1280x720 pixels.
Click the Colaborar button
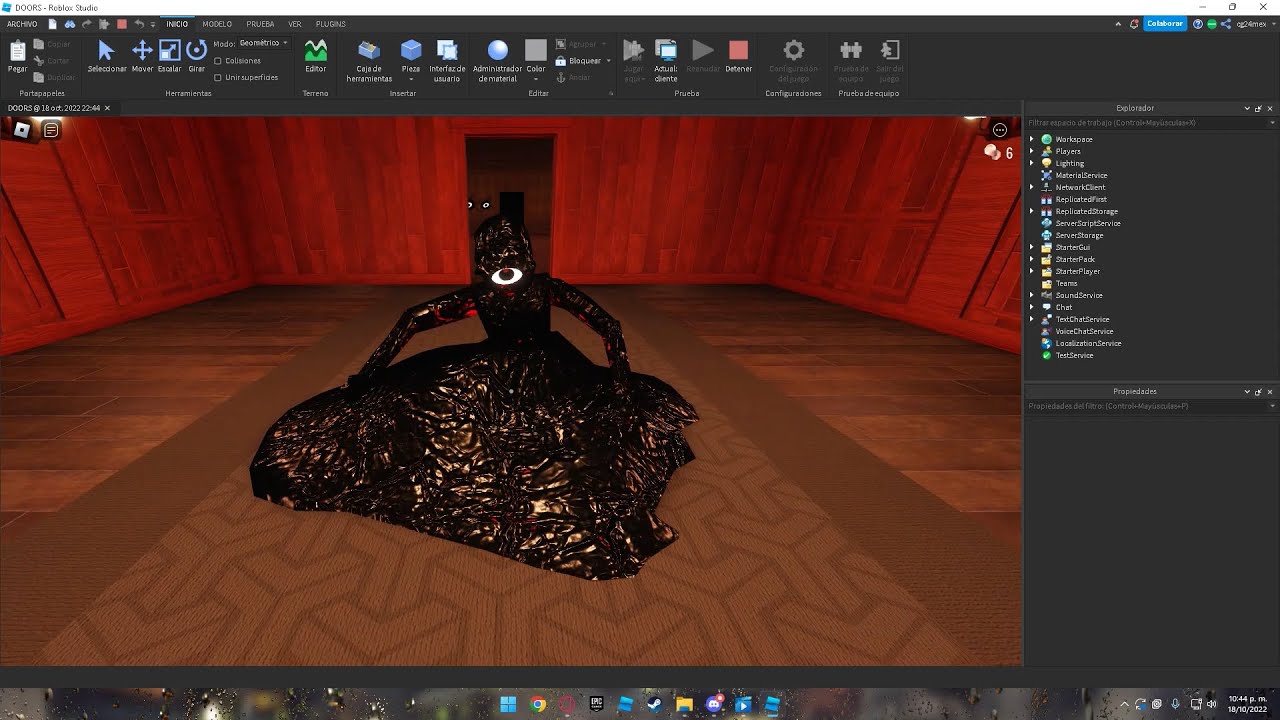1165,23
